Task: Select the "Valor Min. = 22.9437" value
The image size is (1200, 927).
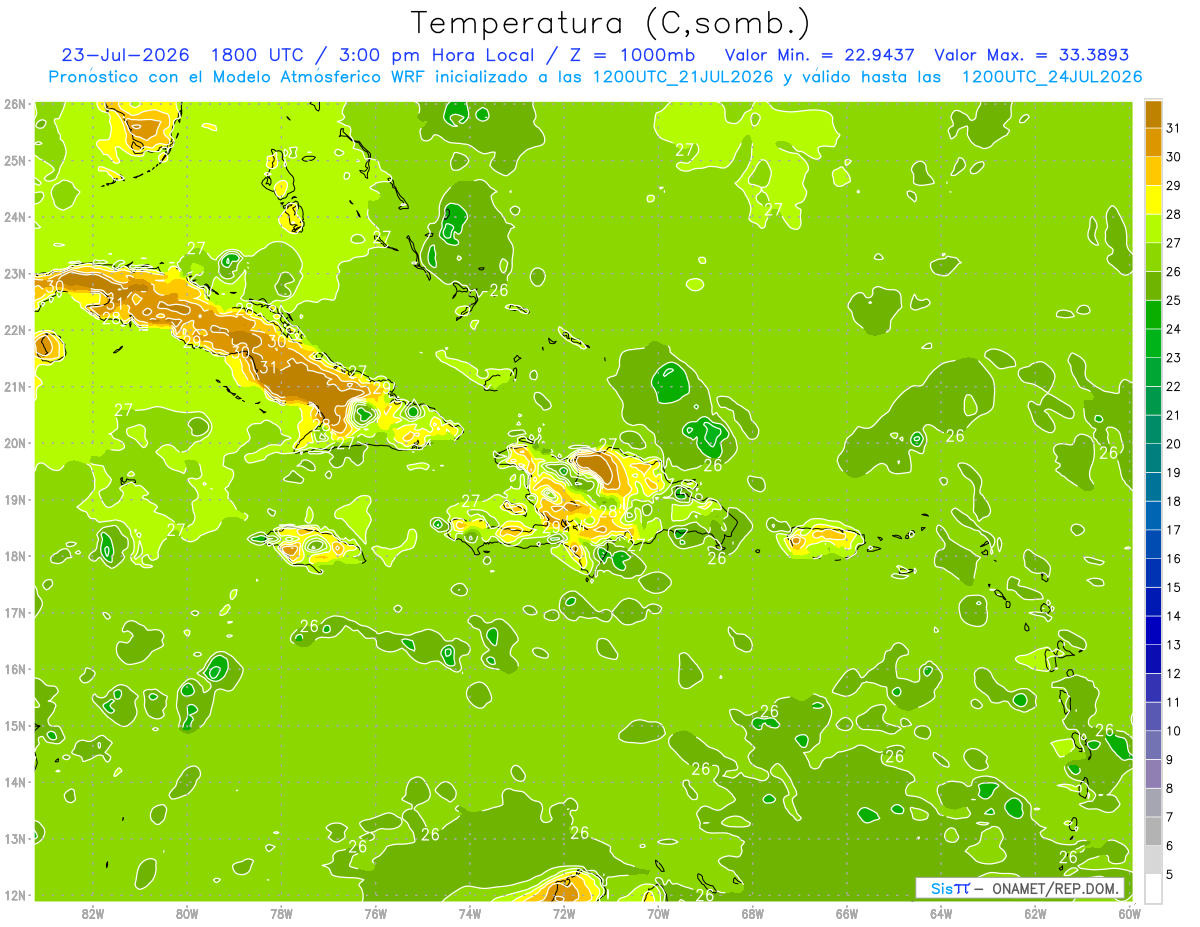Action: pyautogui.click(x=820, y=55)
